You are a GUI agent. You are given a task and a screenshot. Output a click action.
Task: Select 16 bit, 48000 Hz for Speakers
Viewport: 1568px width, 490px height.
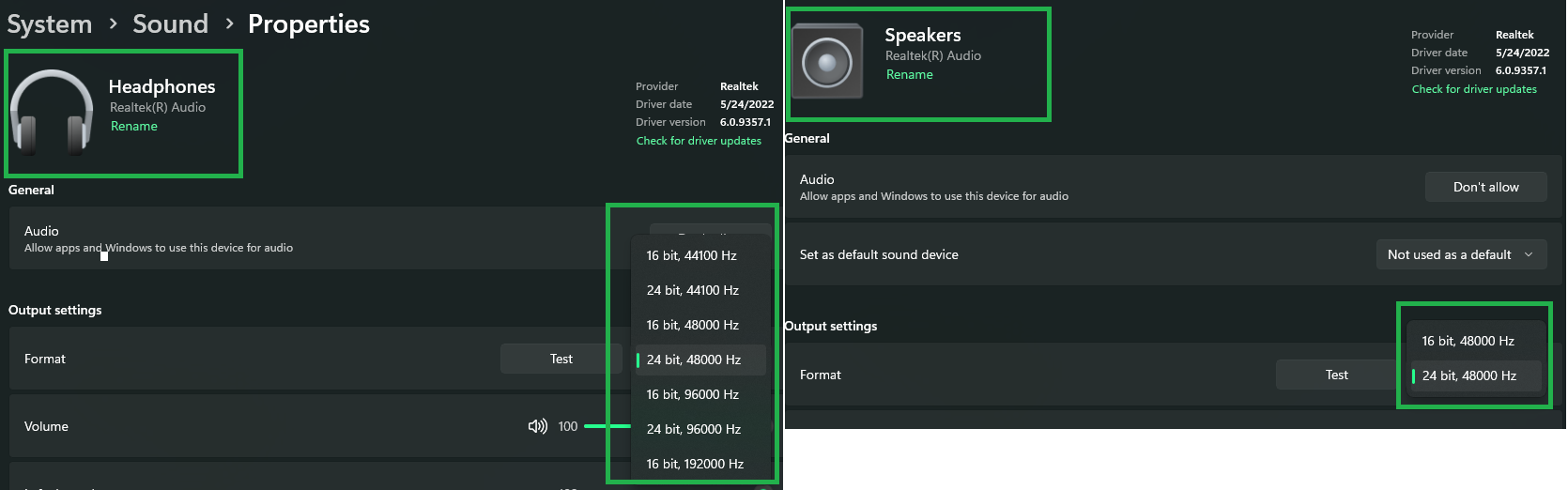[x=1476, y=341]
